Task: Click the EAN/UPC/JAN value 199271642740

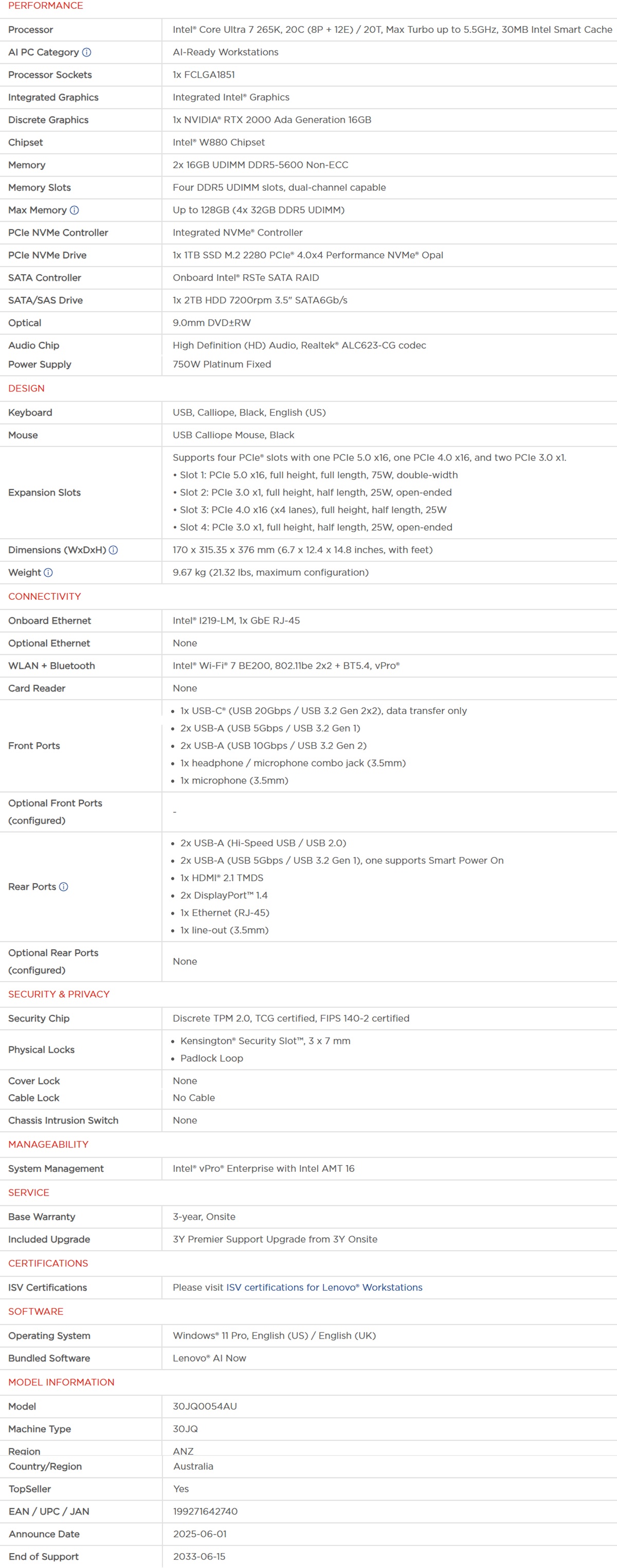Action: (x=206, y=1511)
